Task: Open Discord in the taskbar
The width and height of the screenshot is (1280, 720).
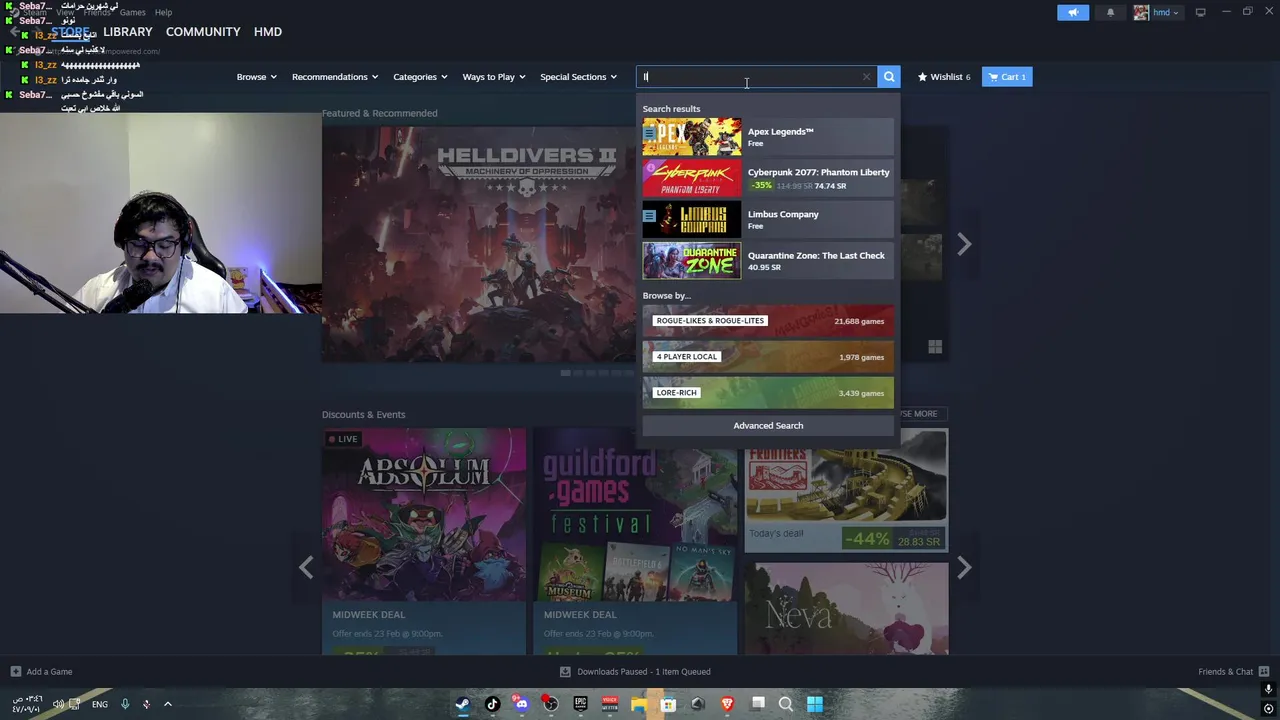Action: [x=521, y=704]
